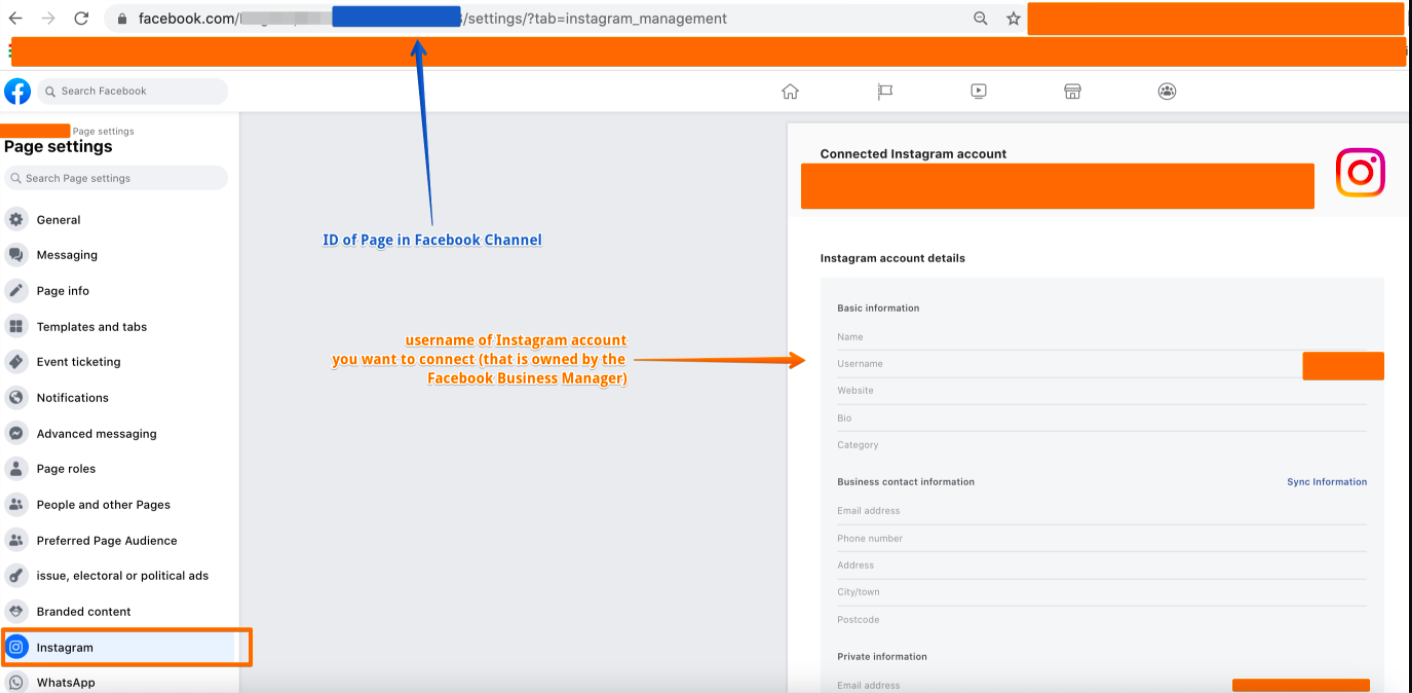This screenshot has height=693, width=1412.
Task: Open the Groups icon
Action: [x=1167, y=91]
